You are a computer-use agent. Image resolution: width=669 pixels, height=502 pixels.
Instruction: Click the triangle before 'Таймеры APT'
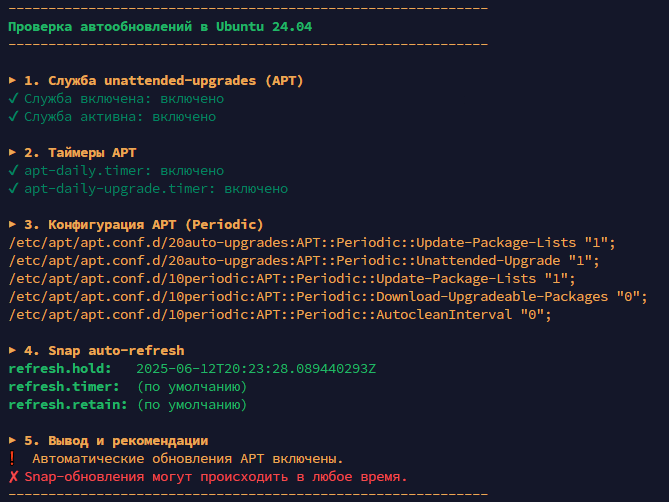(x=12, y=152)
